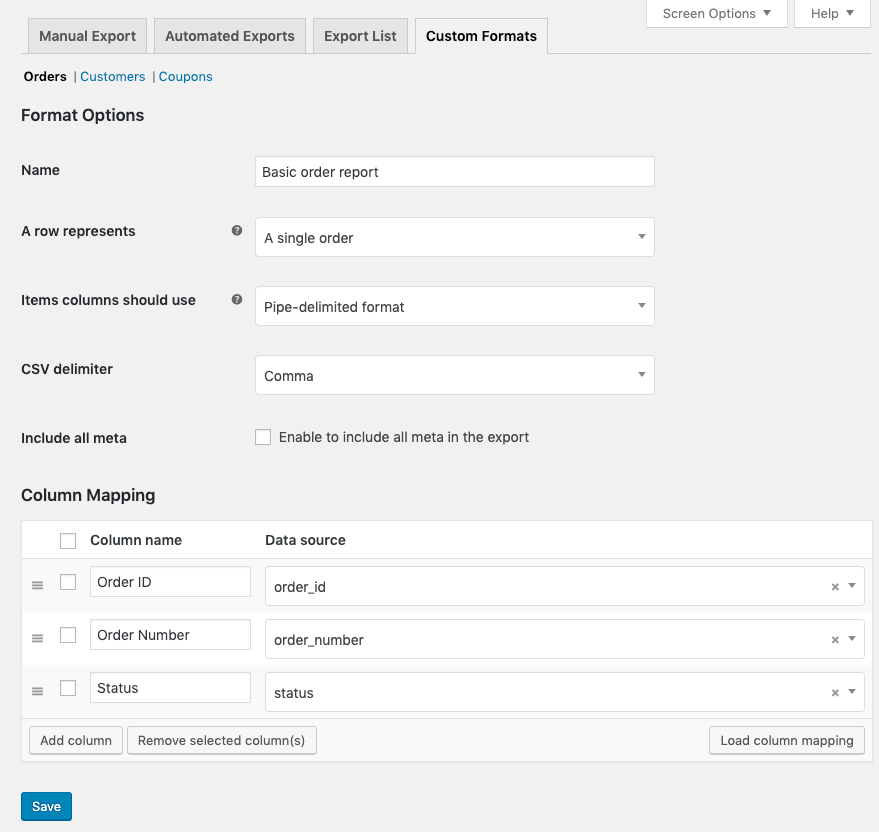The height and width of the screenshot is (832, 879).
Task: Open the Export List tab
Action: tap(360, 36)
